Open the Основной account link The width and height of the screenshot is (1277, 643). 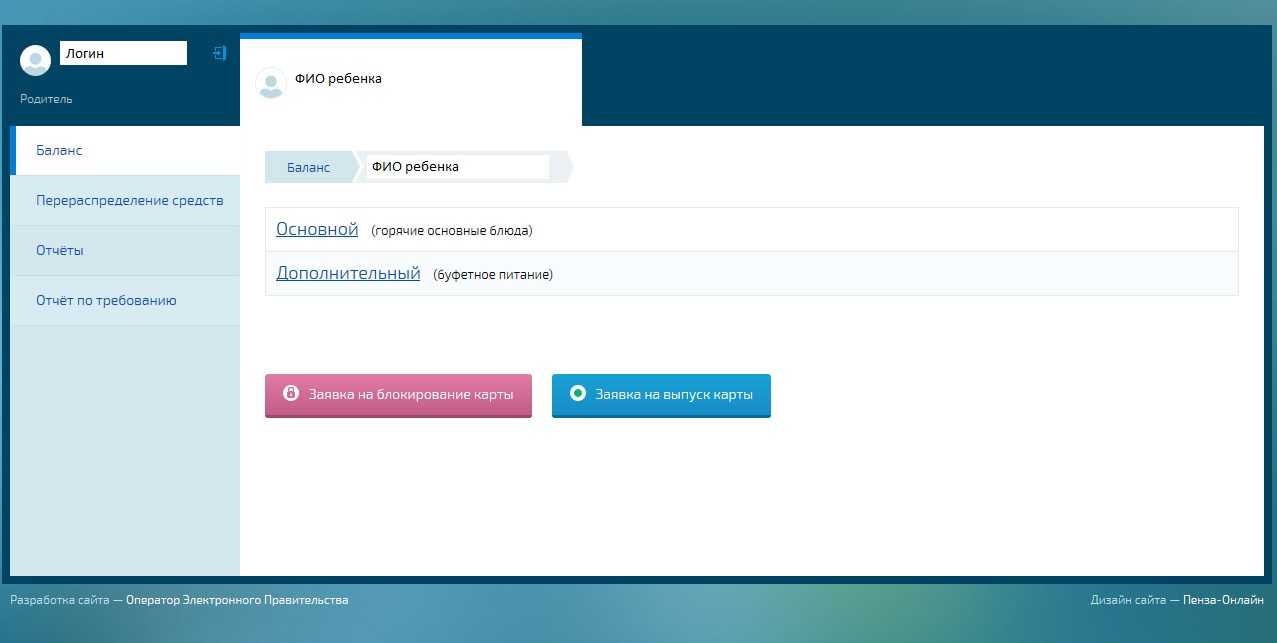317,229
